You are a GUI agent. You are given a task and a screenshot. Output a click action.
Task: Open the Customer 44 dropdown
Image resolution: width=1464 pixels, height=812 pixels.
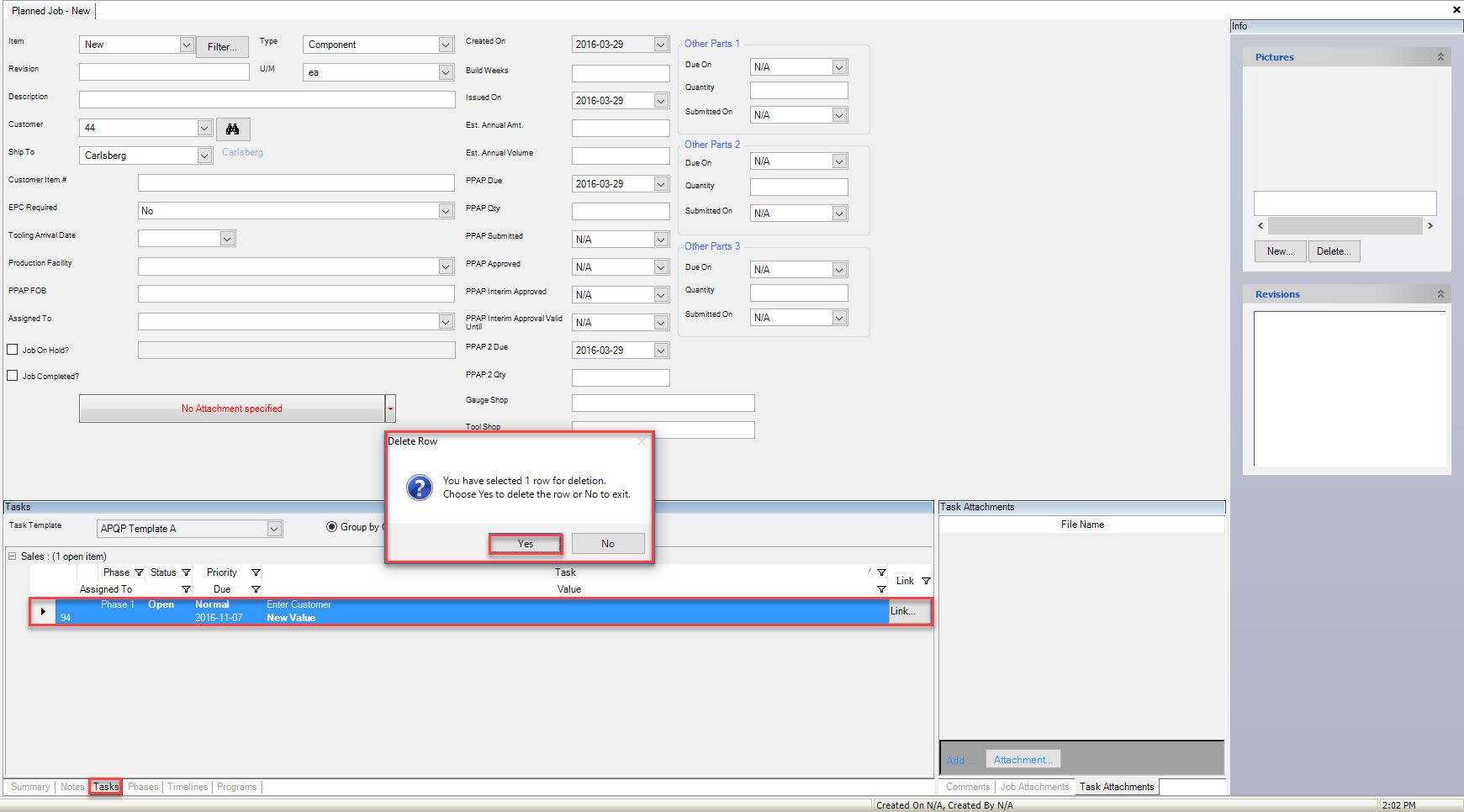coord(204,128)
